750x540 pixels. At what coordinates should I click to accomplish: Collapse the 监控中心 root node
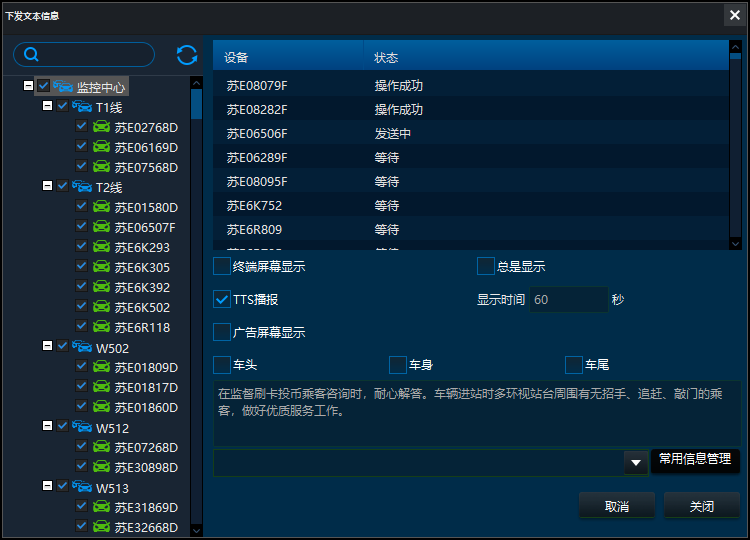pyautogui.click(x=28, y=86)
